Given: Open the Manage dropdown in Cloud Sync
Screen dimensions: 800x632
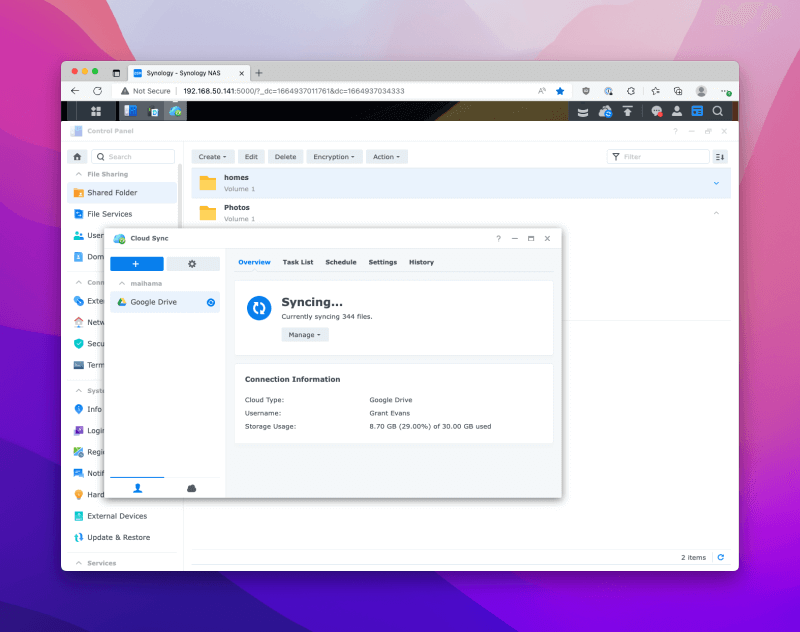Looking at the screenshot, I should tap(304, 334).
